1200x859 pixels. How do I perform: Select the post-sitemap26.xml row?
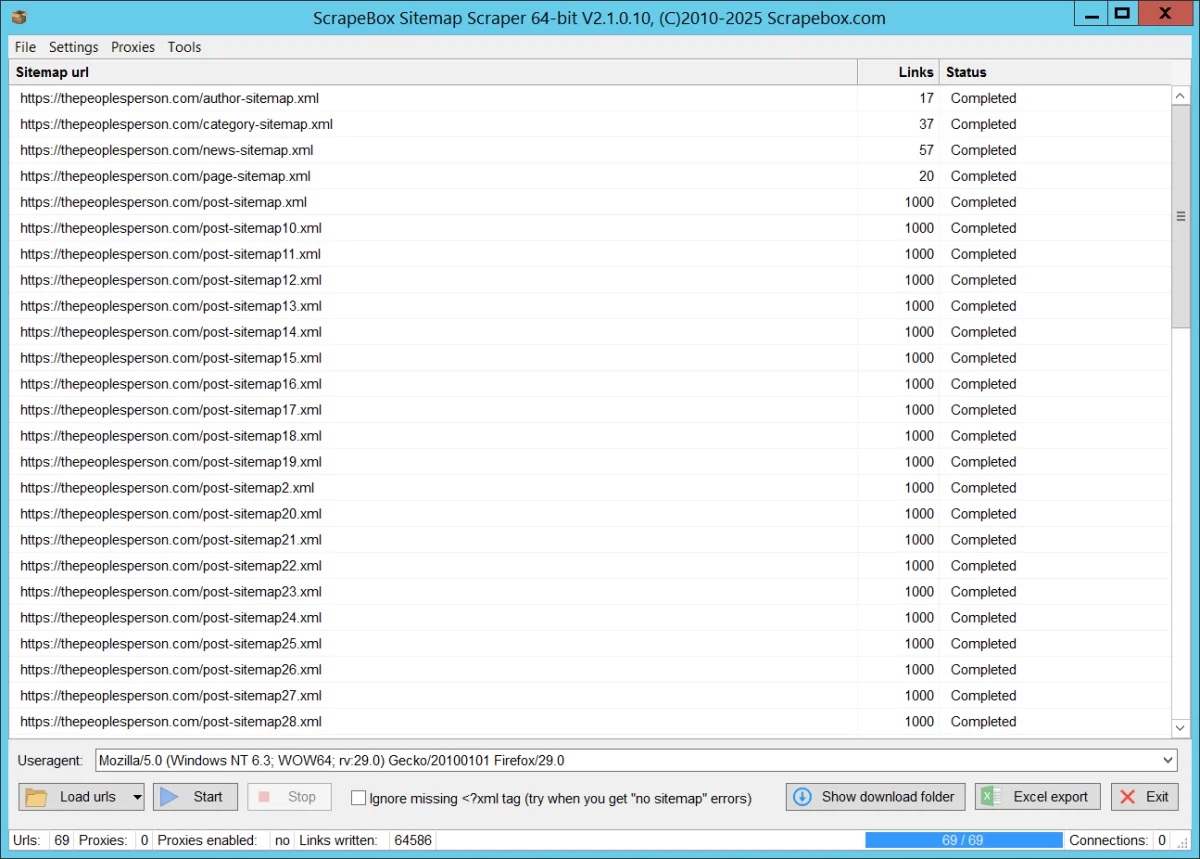(590, 670)
